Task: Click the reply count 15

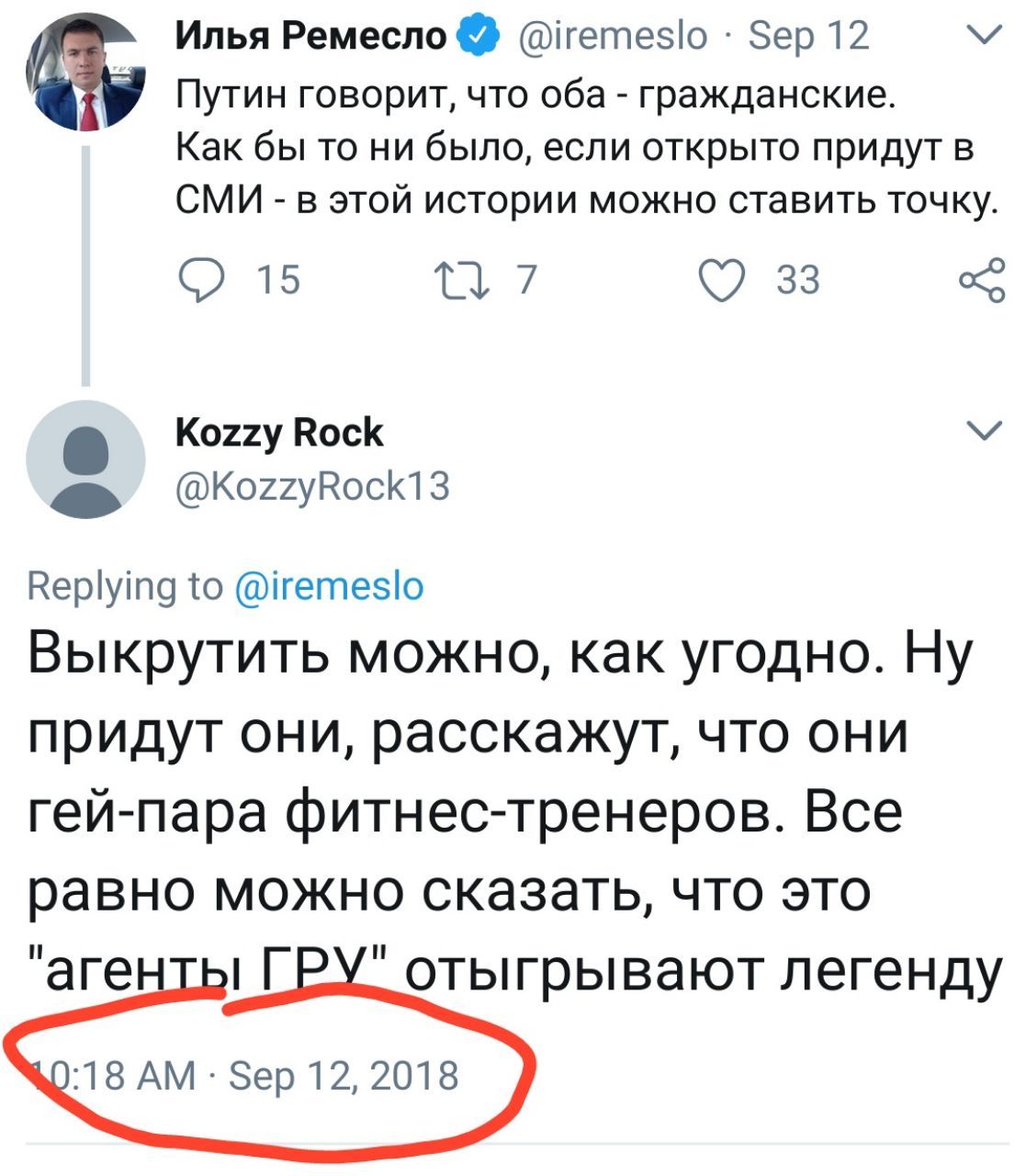Action: (276, 280)
